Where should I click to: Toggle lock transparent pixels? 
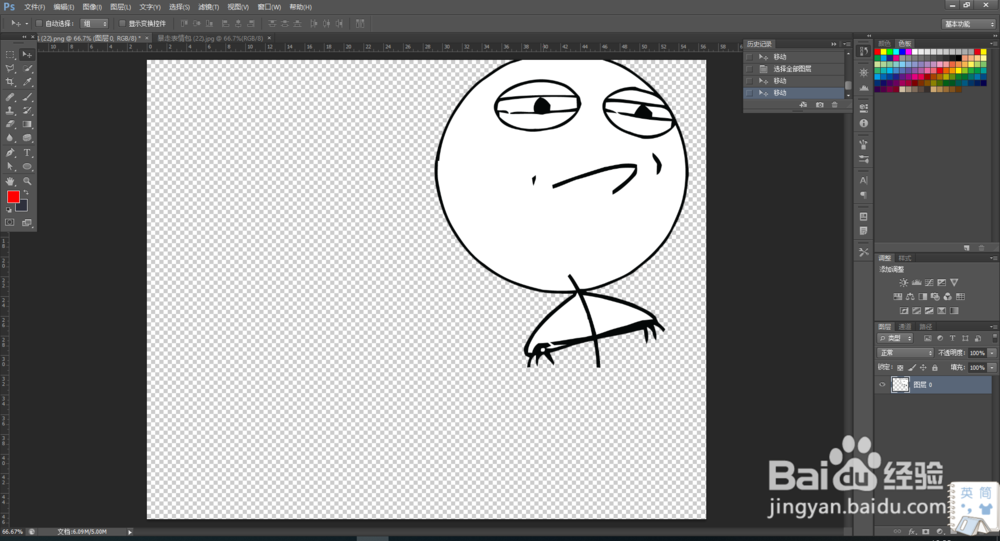900,367
